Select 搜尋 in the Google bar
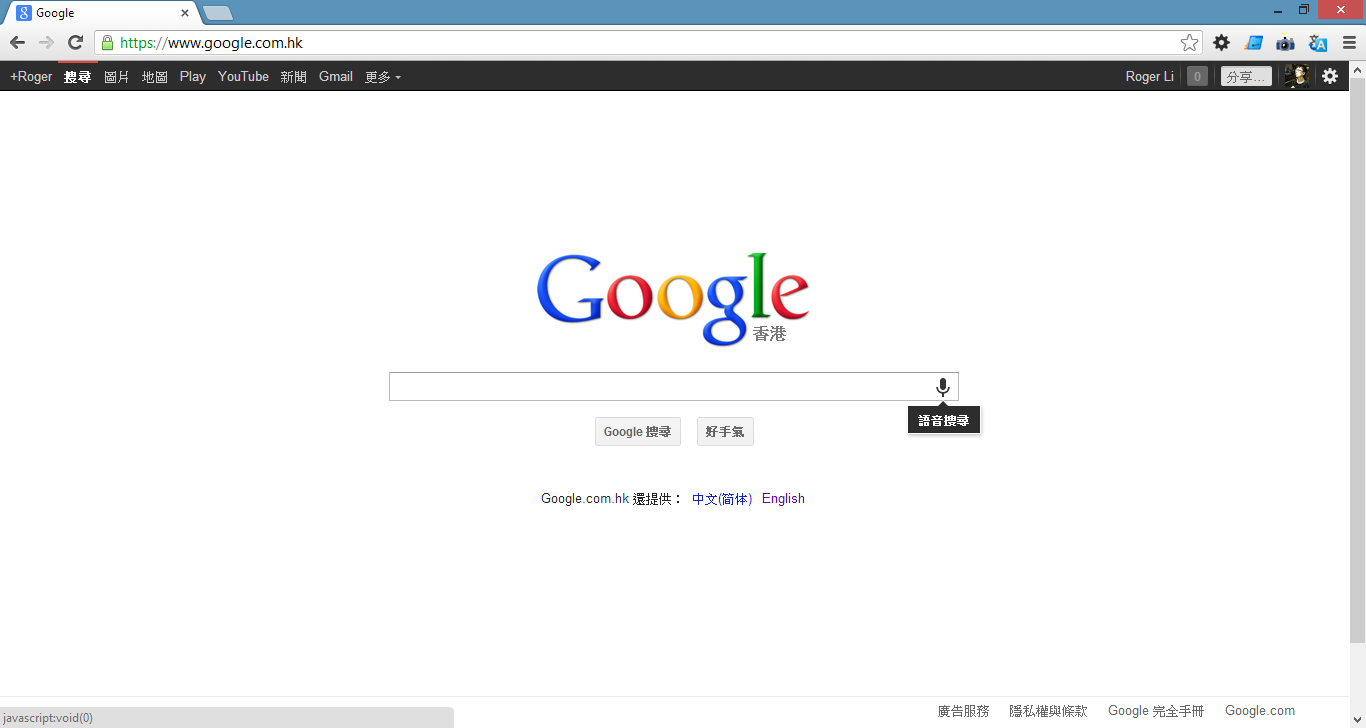The height and width of the screenshot is (728, 1366). 78,76
